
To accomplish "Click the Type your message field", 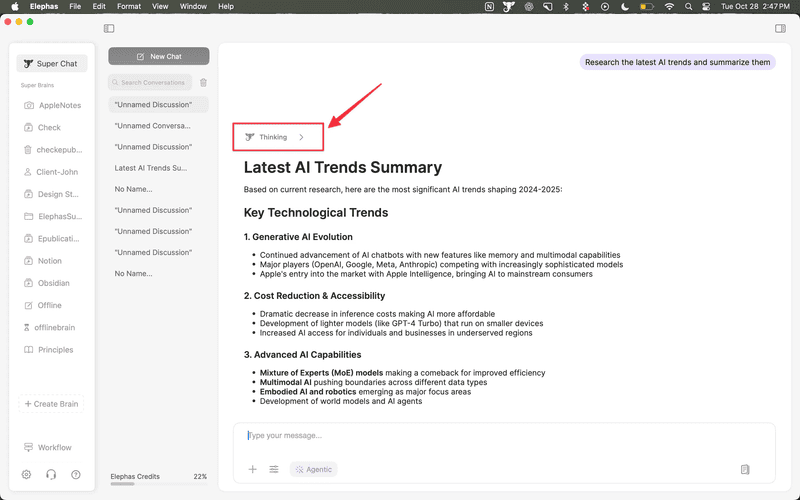I will (x=500, y=436).
